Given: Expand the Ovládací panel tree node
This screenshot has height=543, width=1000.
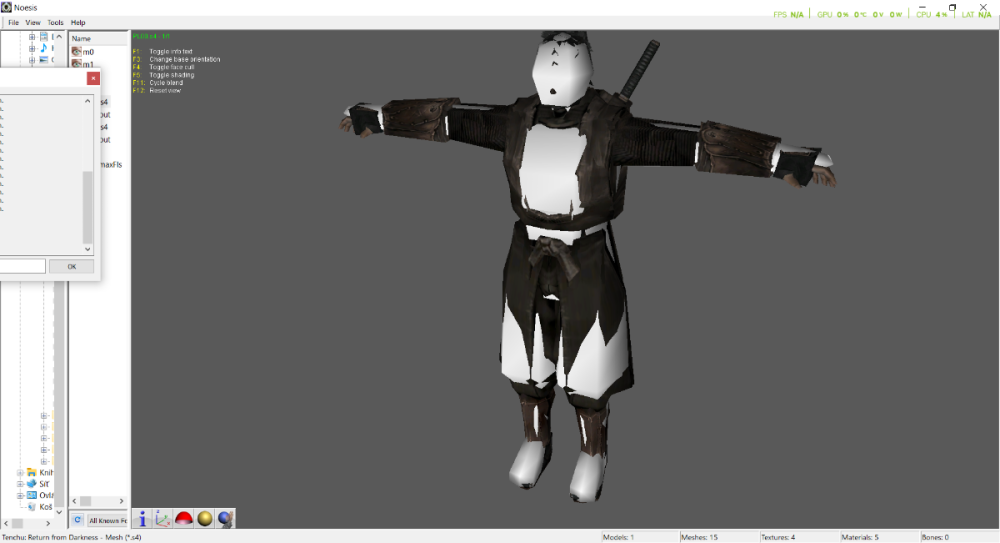Looking at the screenshot, I should click(x=20, y=495).
